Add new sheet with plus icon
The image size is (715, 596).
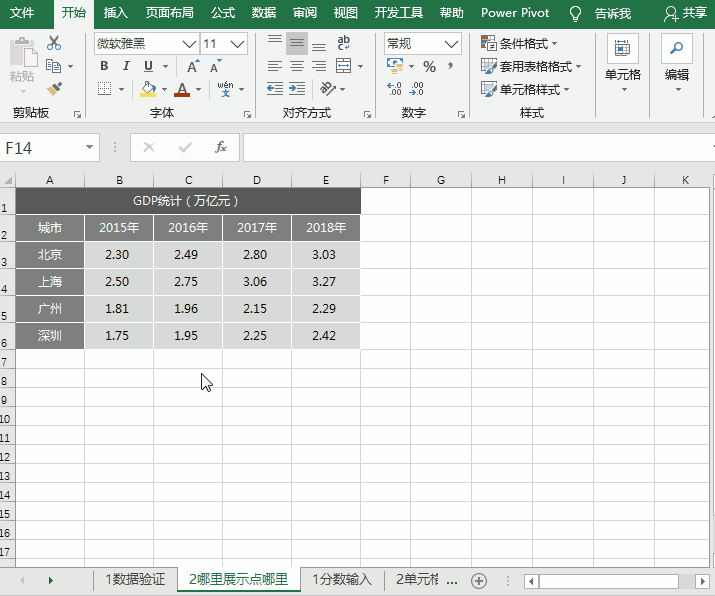coord(479,580)
